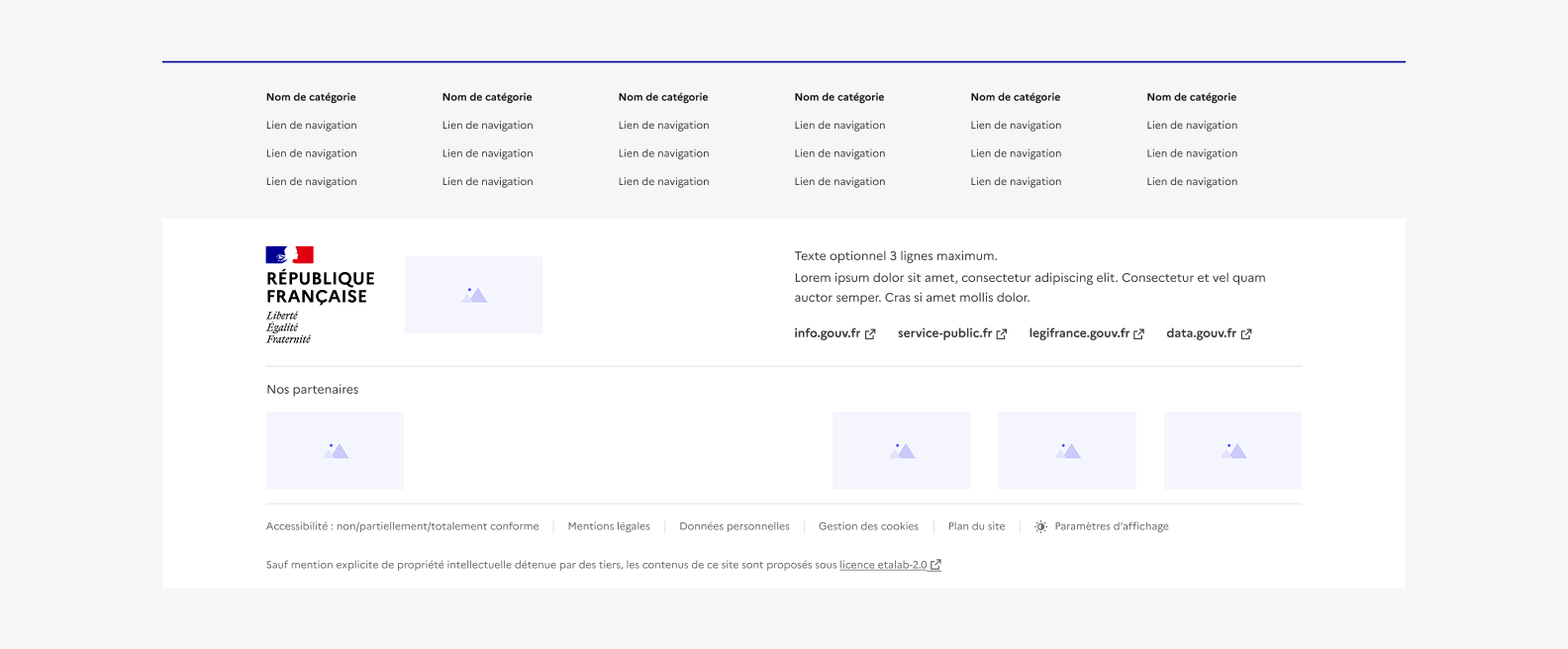Image resolution: width=1568 pixels, height=649 pixels.
Task: Visit the legifrance.gouv.fr link
Action: pyautogui.click(x=1079, y=333)
